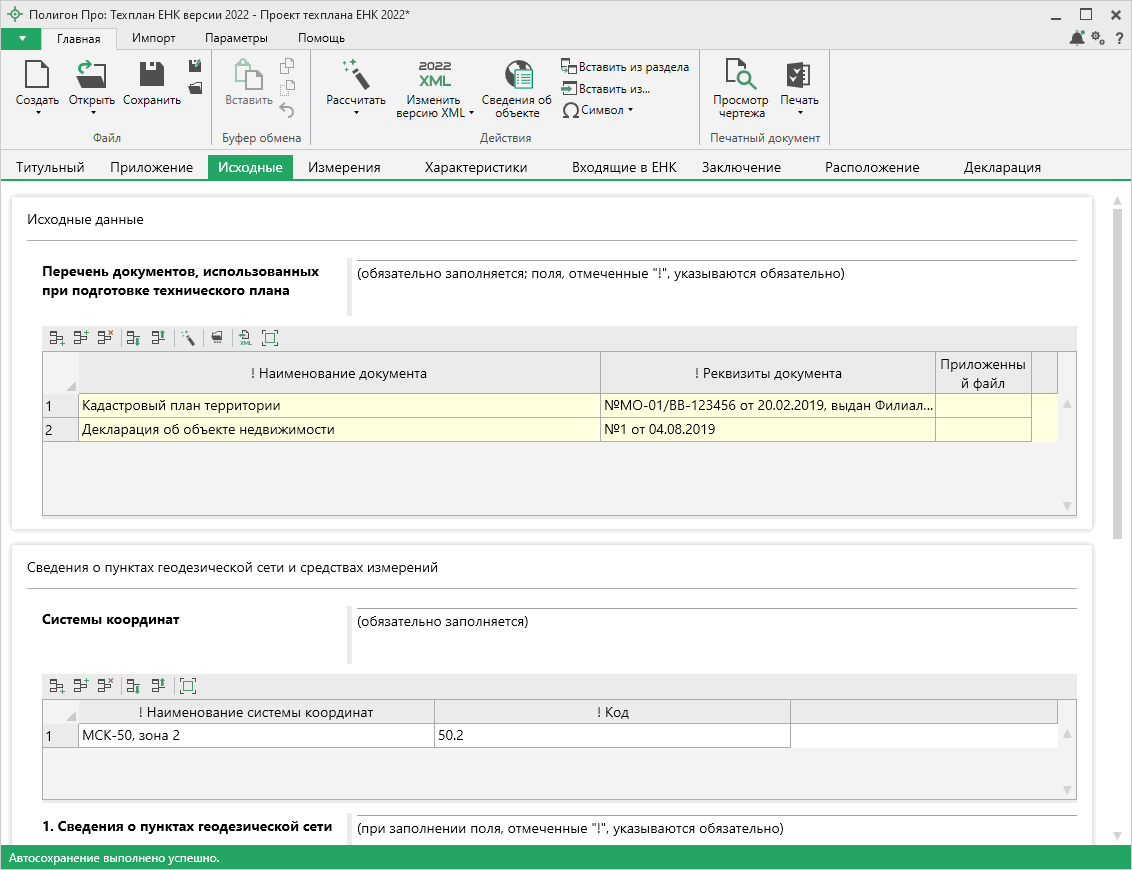Move row down in documents table toolbar
This screenshot has height=870, width=1132.
click(132, 338)
